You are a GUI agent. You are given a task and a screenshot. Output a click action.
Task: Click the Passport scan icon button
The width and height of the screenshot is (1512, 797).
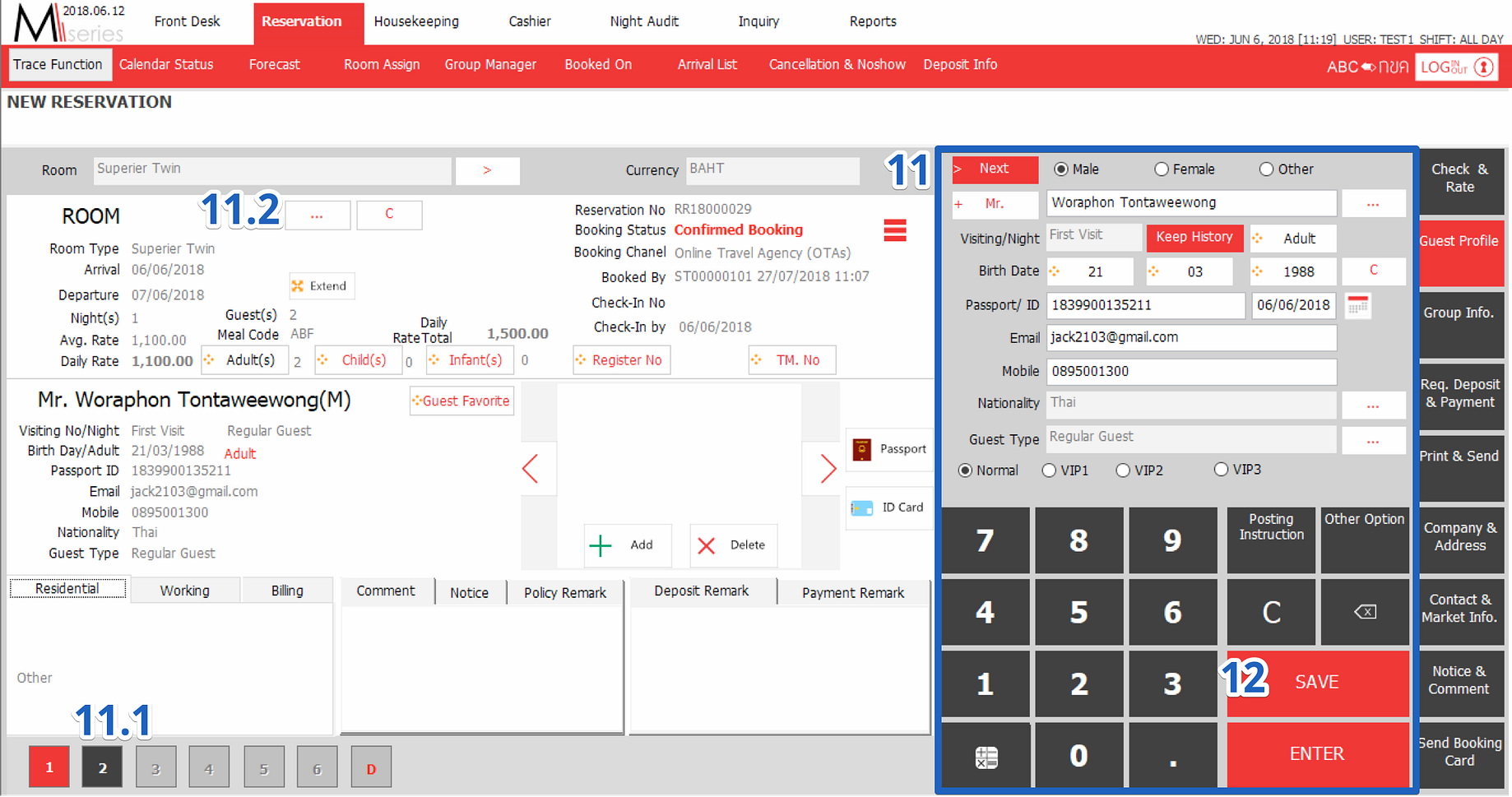889,449
